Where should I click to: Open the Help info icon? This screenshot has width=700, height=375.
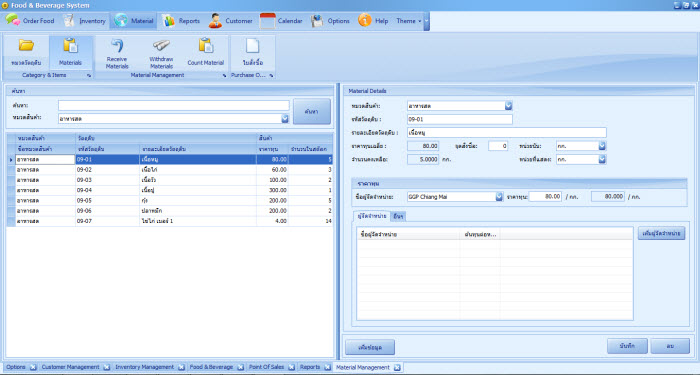365,21
